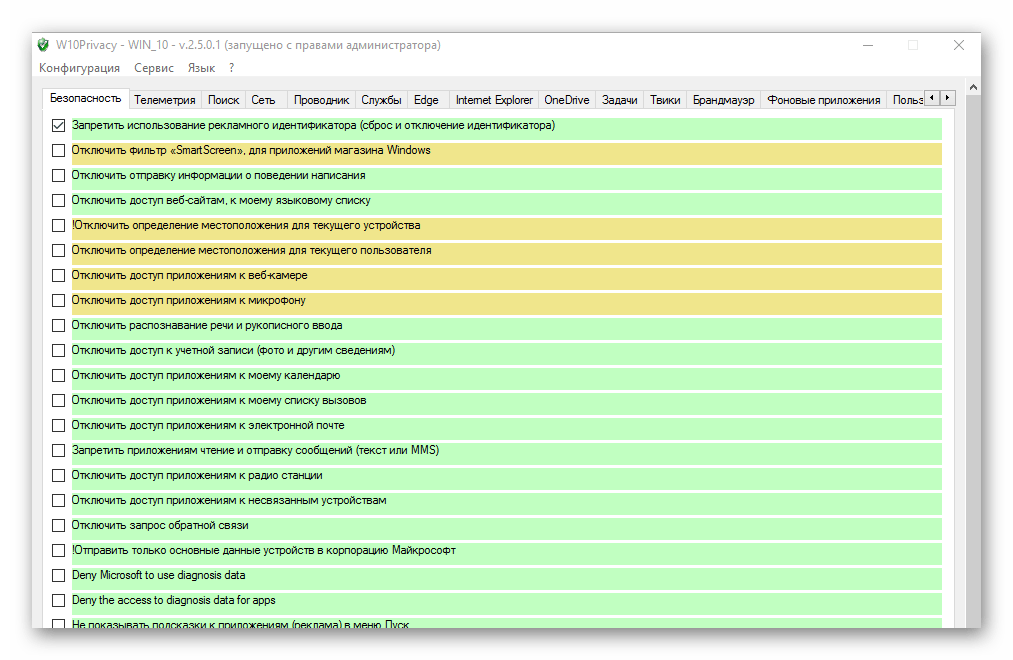The image size is (1013, 660).
Task: Check 'Отключить доступ веб-сайтам, к моему языковому списку'
Action: point(59,201)
